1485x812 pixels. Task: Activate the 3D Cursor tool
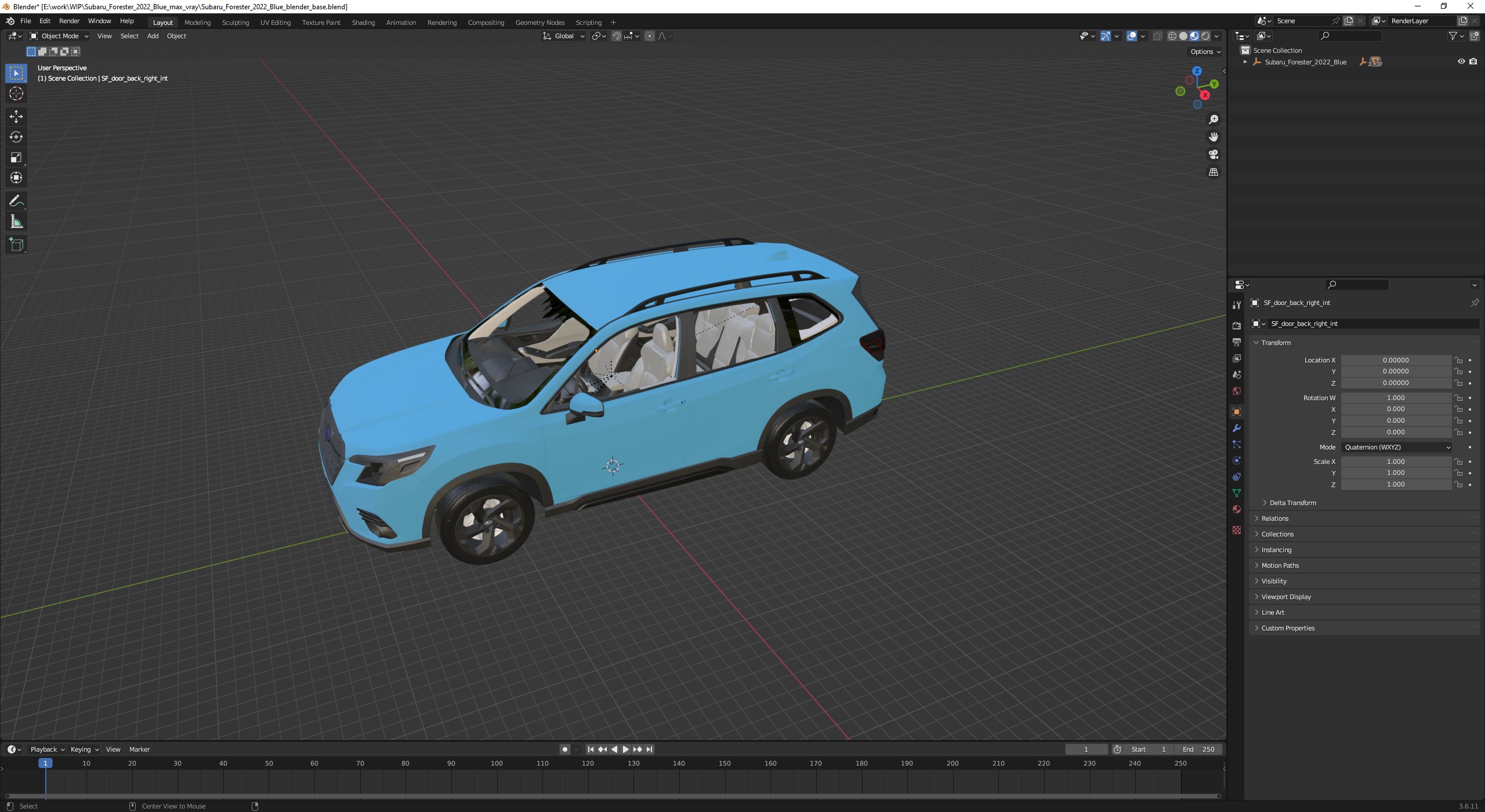(x=16, y=93)
